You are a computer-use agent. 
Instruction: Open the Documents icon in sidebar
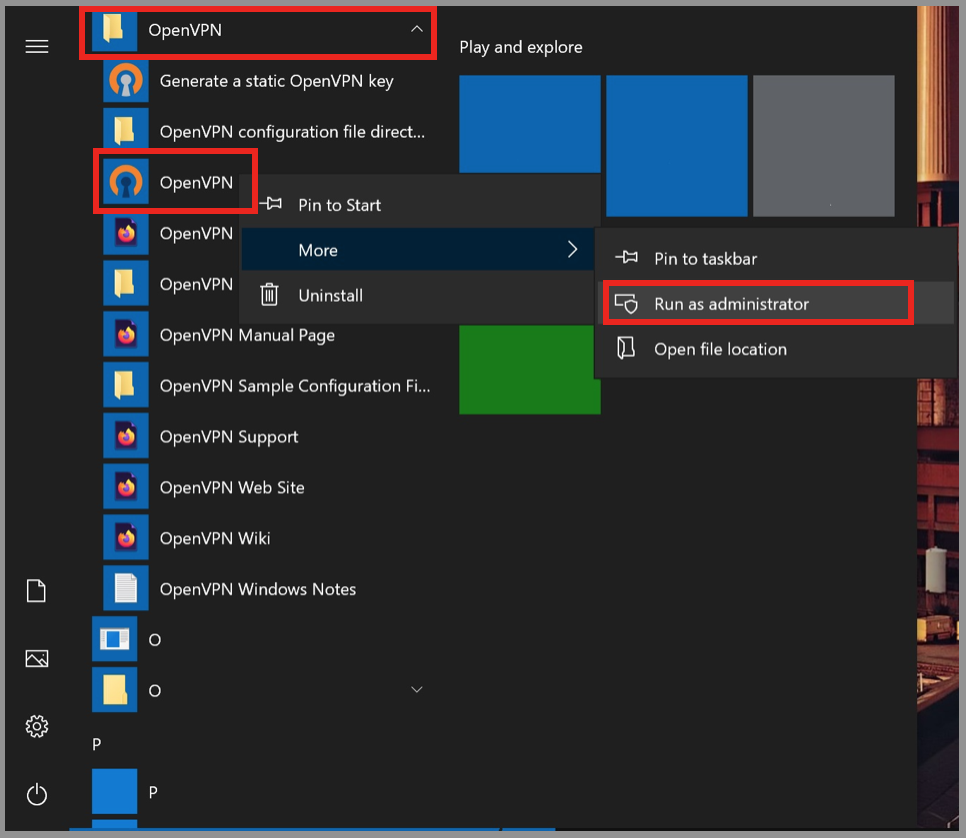click(x=37, y=591)
